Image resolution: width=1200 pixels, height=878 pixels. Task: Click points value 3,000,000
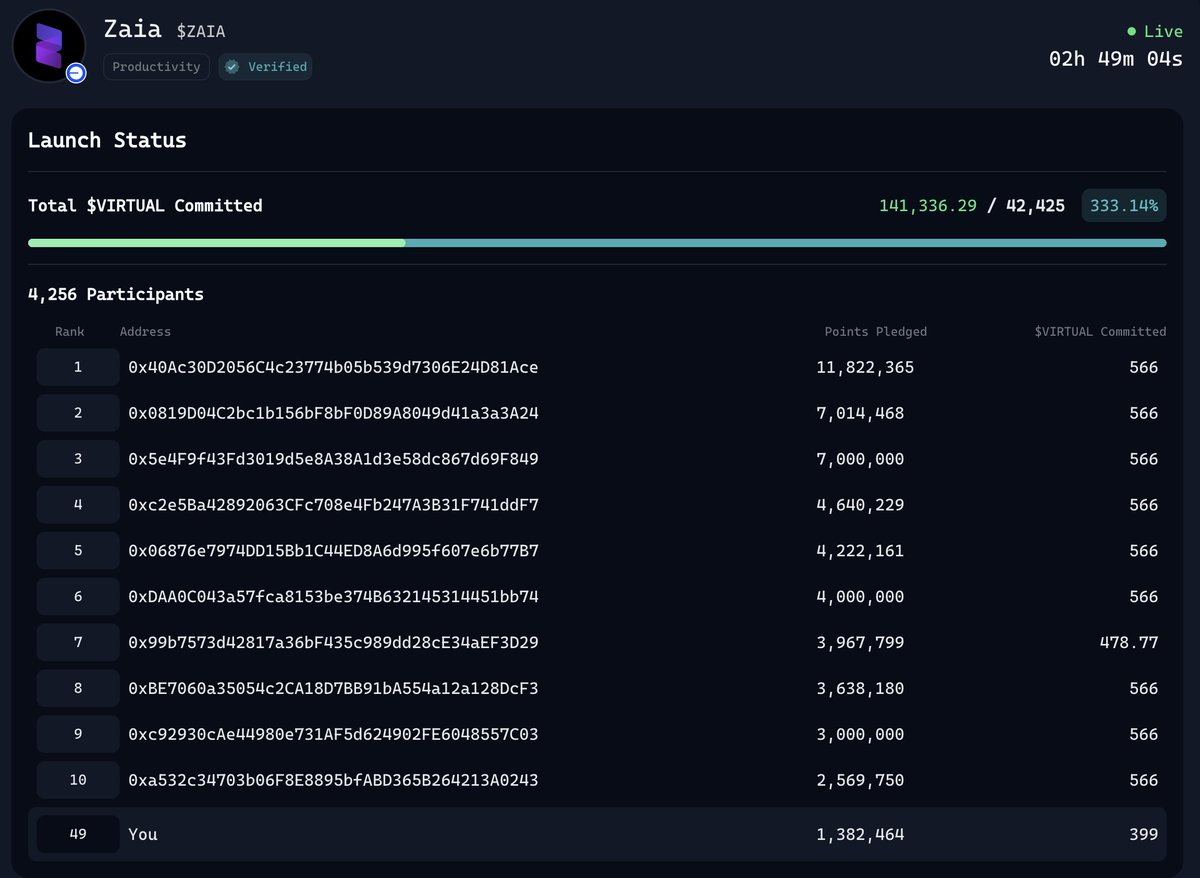tap(860, 735)
